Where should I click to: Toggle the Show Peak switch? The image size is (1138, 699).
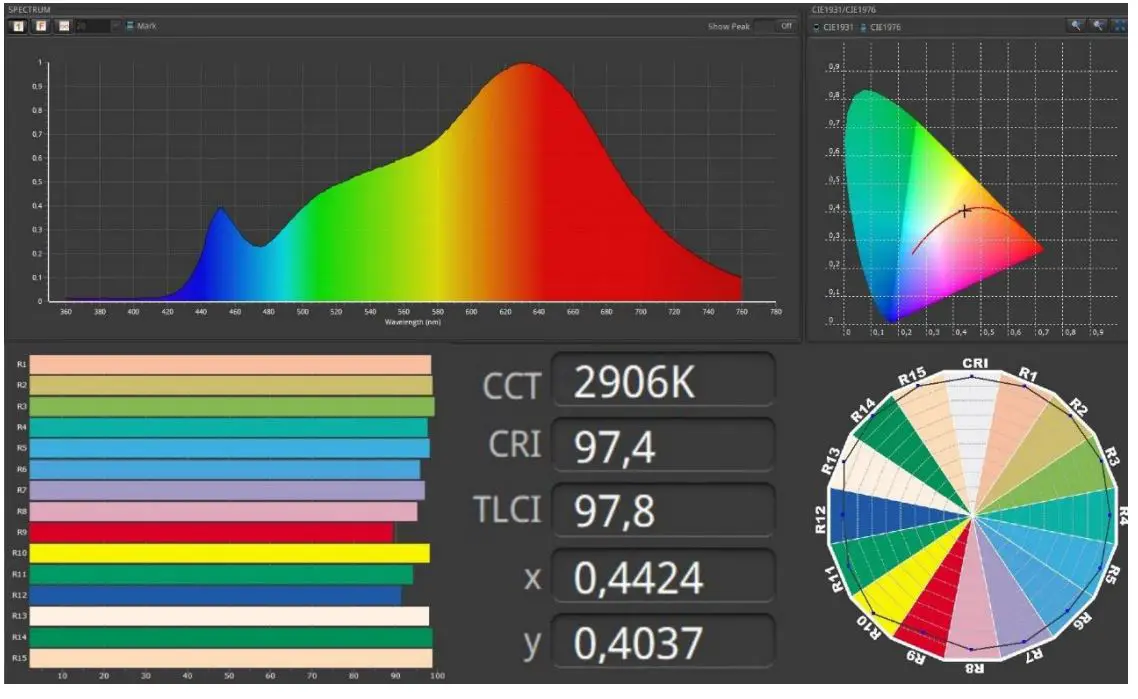(776, 26)
